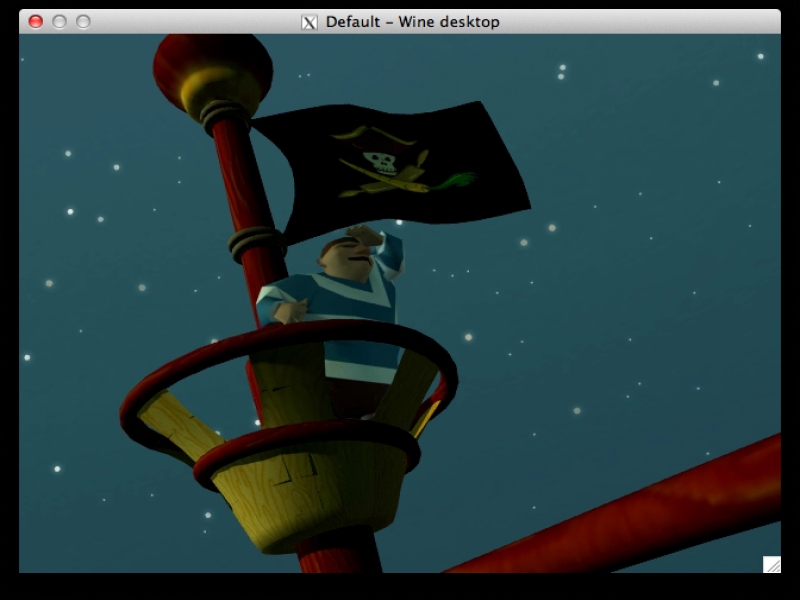This screenshot has width=800, height=600.
Task: Click the yellow collar under the mast ball
Action: tap(218, 98)
